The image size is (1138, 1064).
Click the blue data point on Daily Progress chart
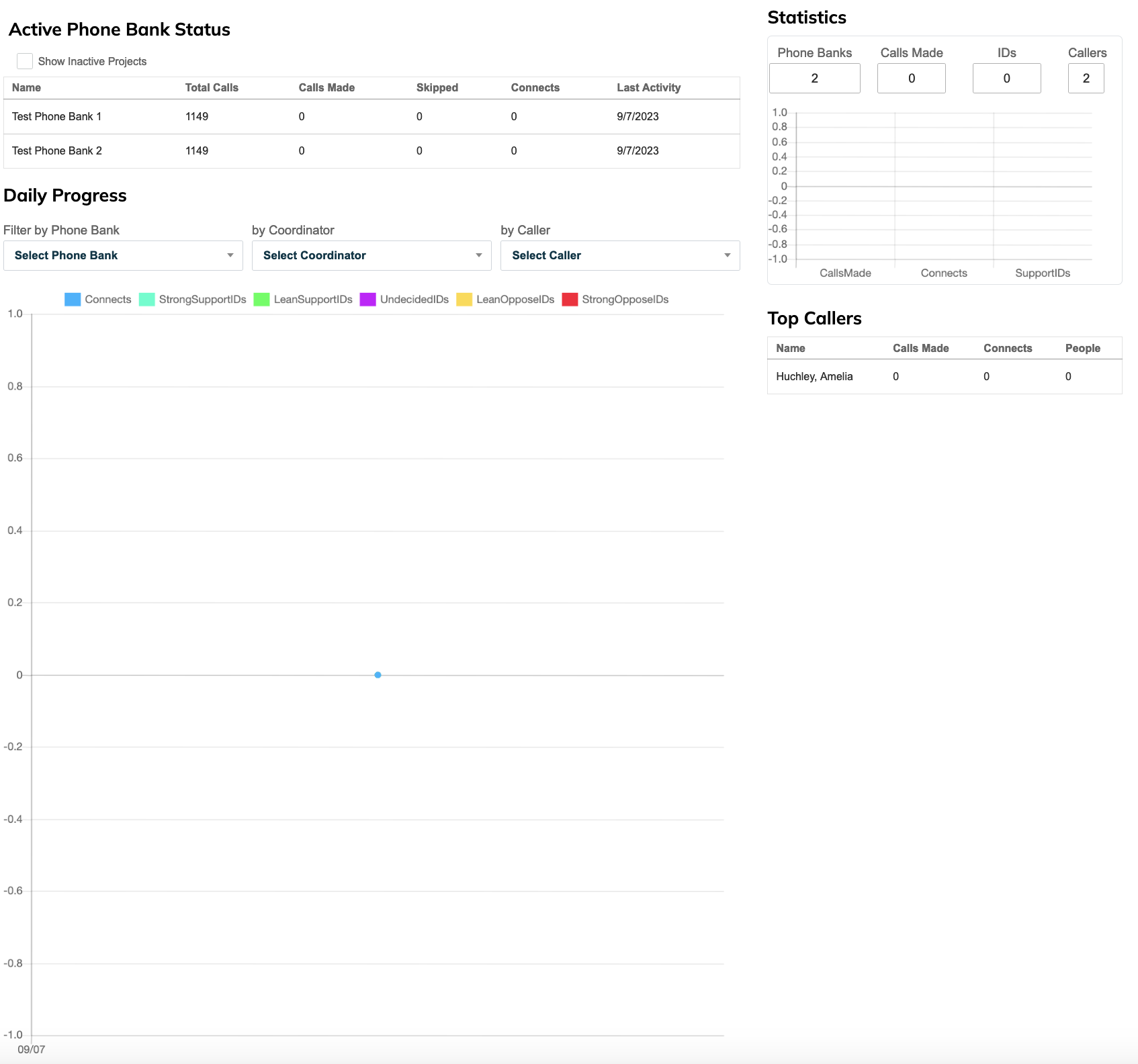tap(378, 675)
